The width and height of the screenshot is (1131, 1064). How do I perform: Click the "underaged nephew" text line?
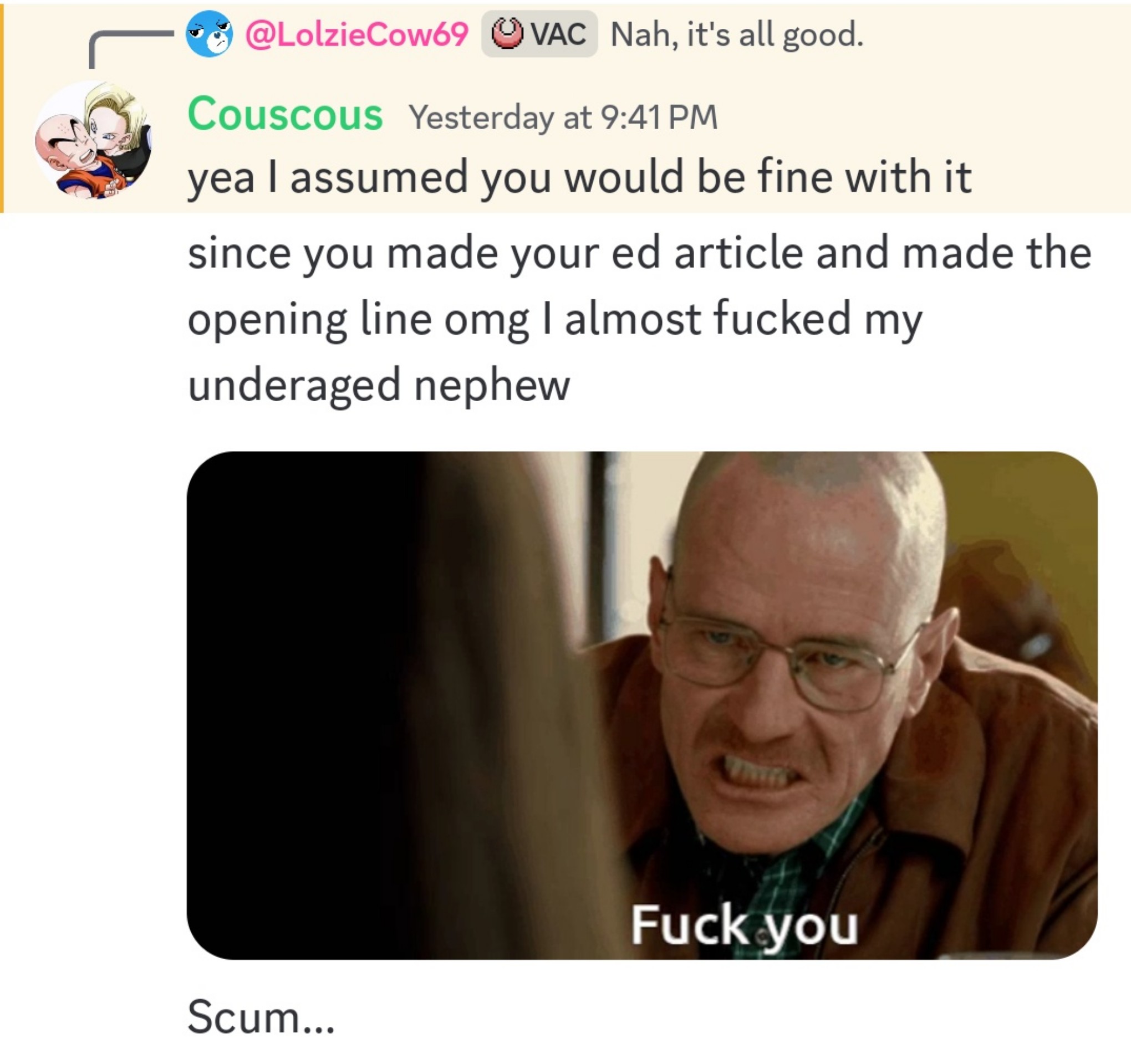point(378,386)
